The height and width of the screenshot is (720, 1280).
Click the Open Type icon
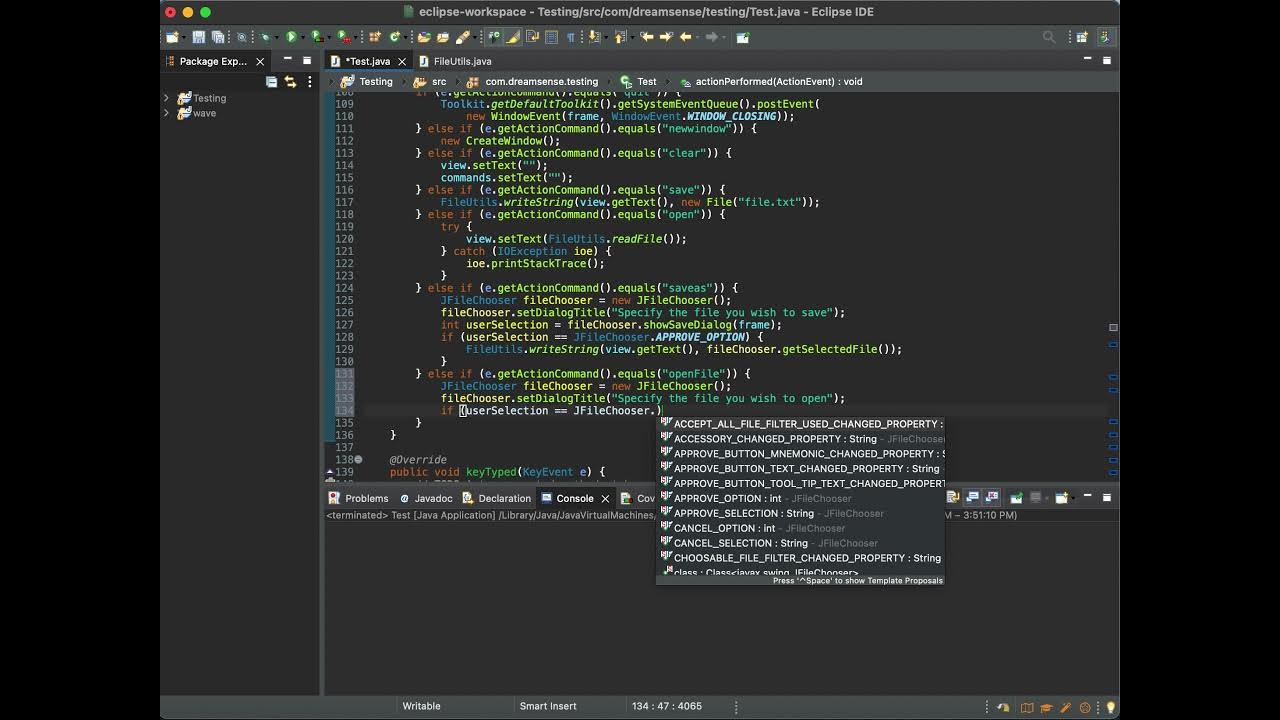tap(424, 37)
